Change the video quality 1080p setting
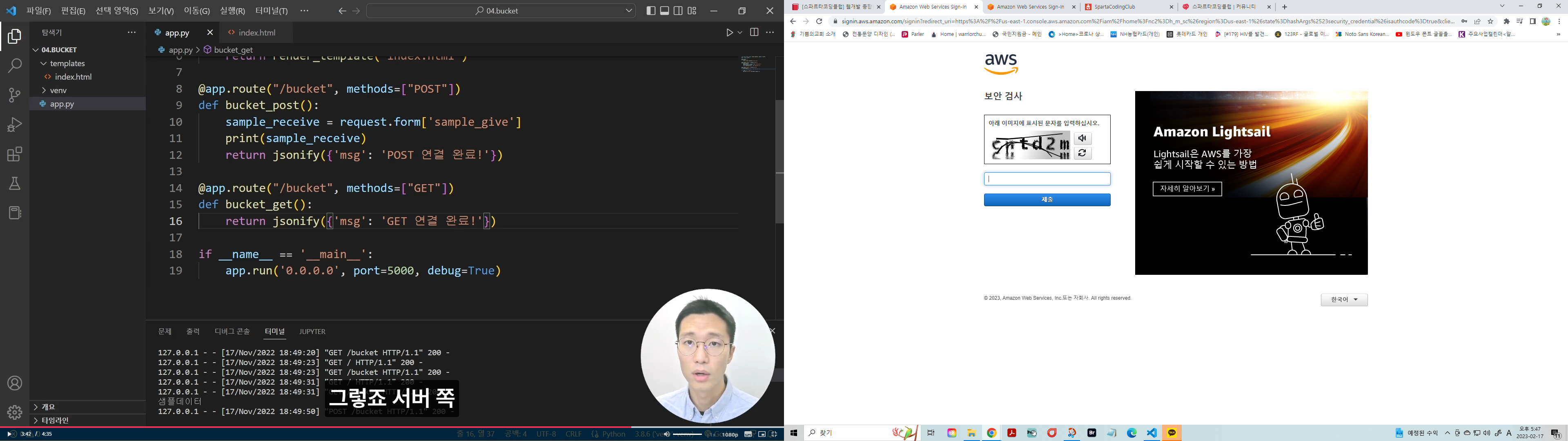 click(731, 434)
